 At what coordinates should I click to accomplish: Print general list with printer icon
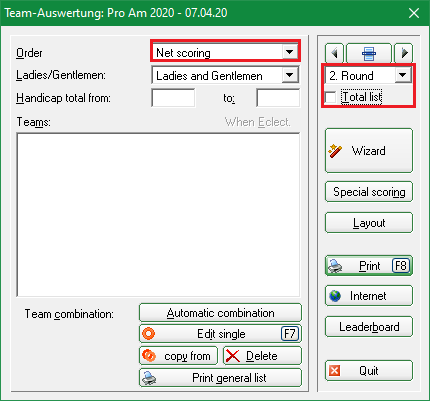(x=220, y=378)
